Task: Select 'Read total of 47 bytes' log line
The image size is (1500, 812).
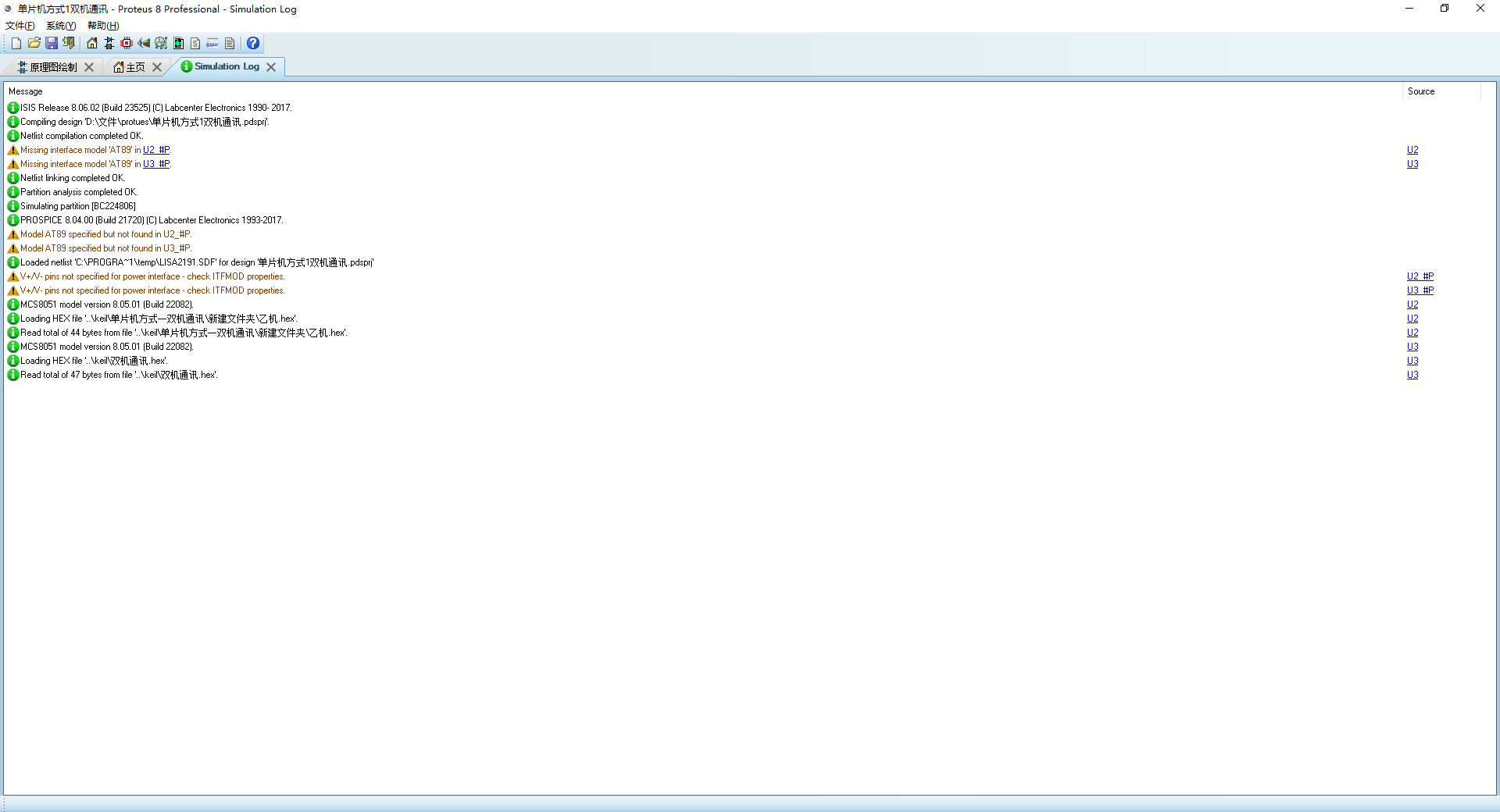Action: (119, 375)
